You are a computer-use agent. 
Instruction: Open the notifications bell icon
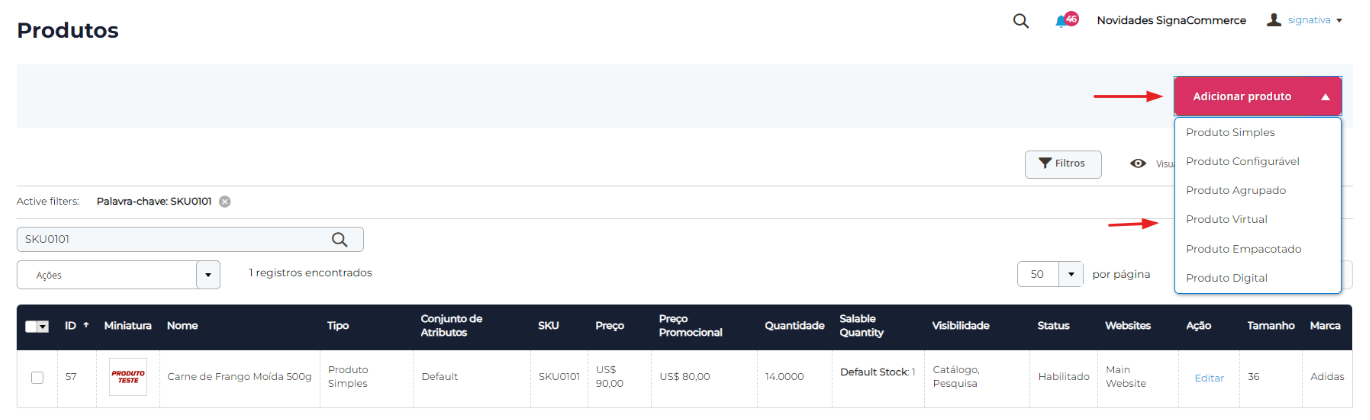[x=1062, y=21]
